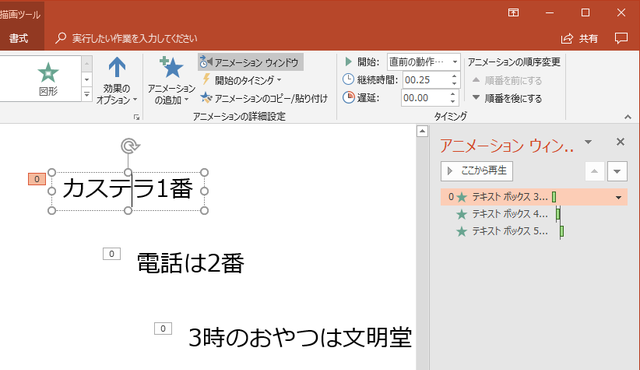
Task: Click the 継続時間 input field
Action: point(426,80)
